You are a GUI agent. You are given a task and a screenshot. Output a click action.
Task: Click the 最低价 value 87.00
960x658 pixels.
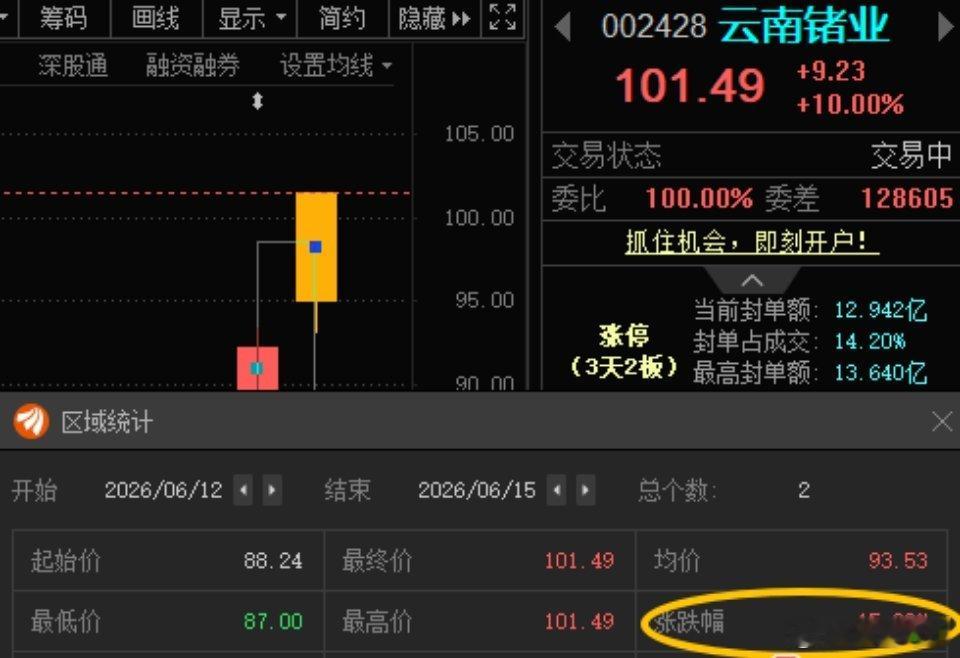[273, 622]
